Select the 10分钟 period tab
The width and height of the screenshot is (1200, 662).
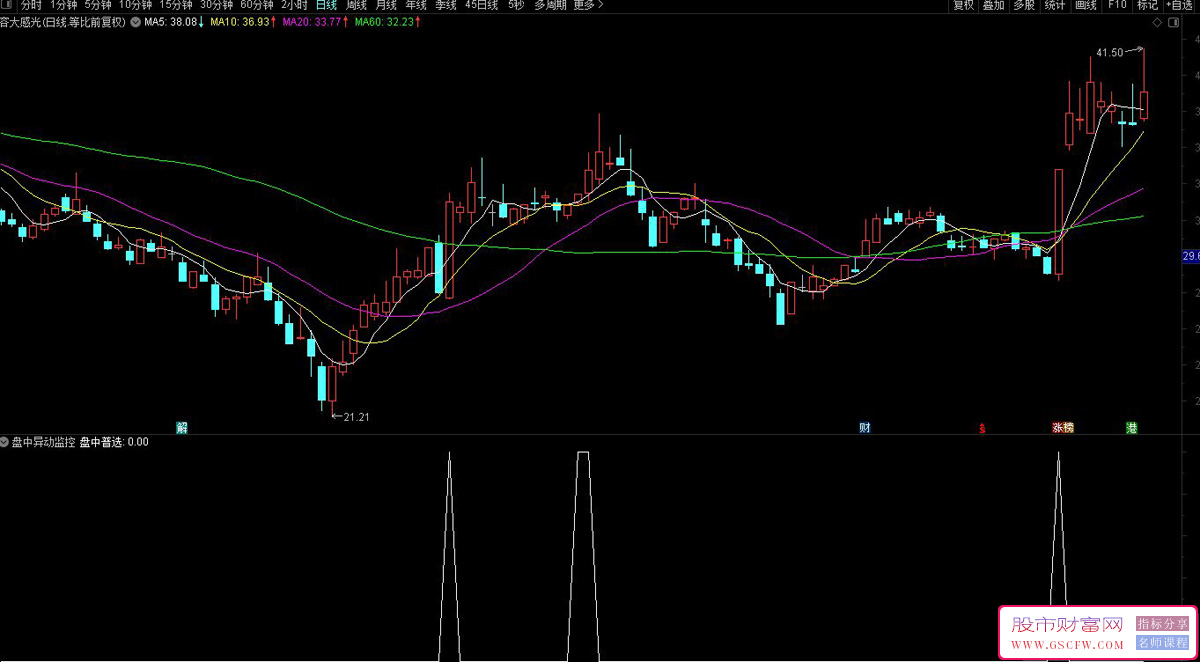point(135,5)
